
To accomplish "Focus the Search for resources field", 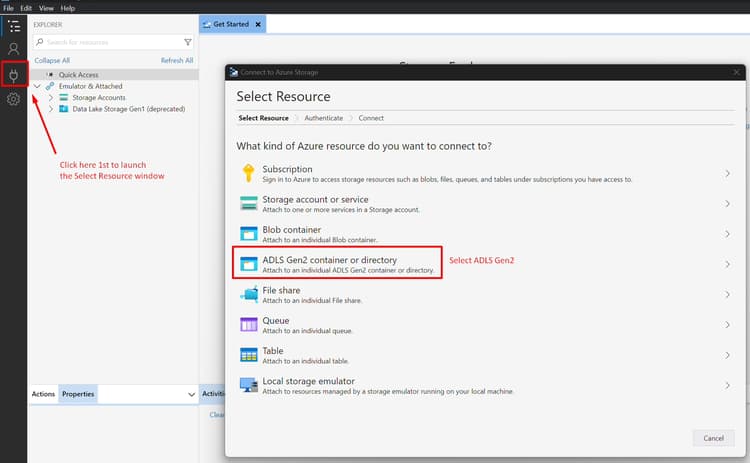I will tap(113, 42).
